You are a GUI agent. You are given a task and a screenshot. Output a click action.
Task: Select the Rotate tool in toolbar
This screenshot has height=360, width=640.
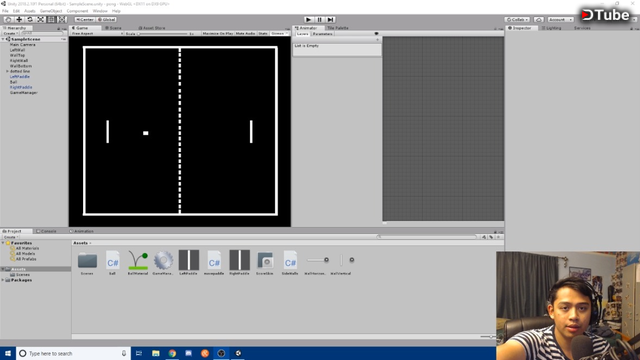[x=29, y=20]
